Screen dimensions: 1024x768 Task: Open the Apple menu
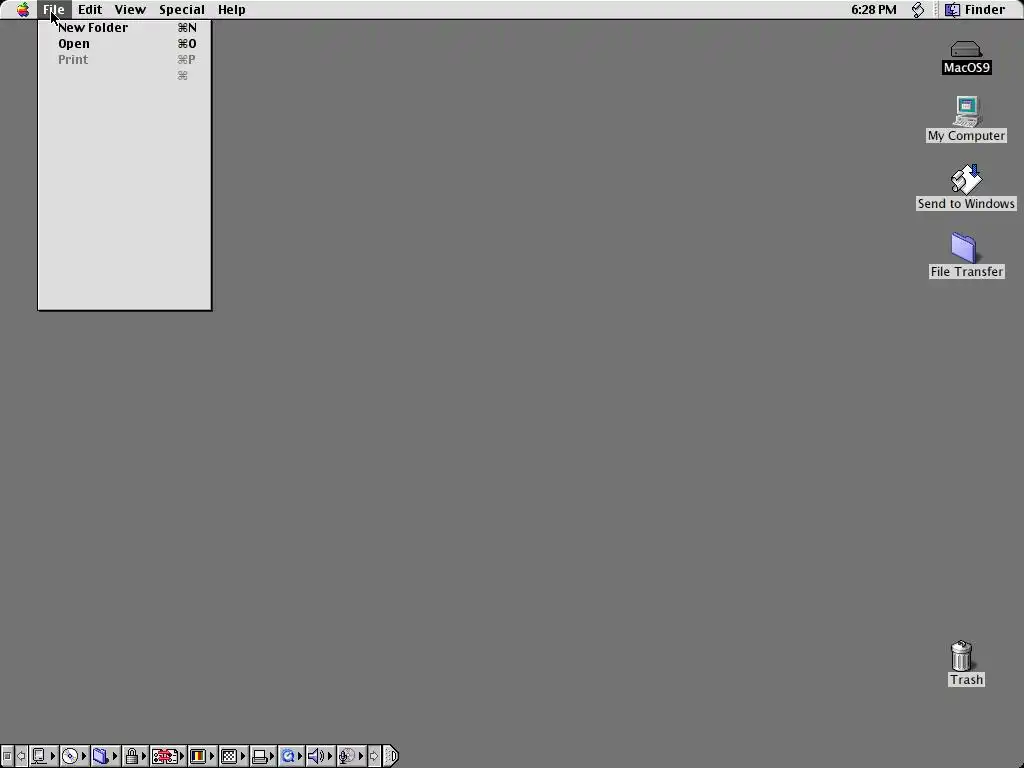(23, 10)
